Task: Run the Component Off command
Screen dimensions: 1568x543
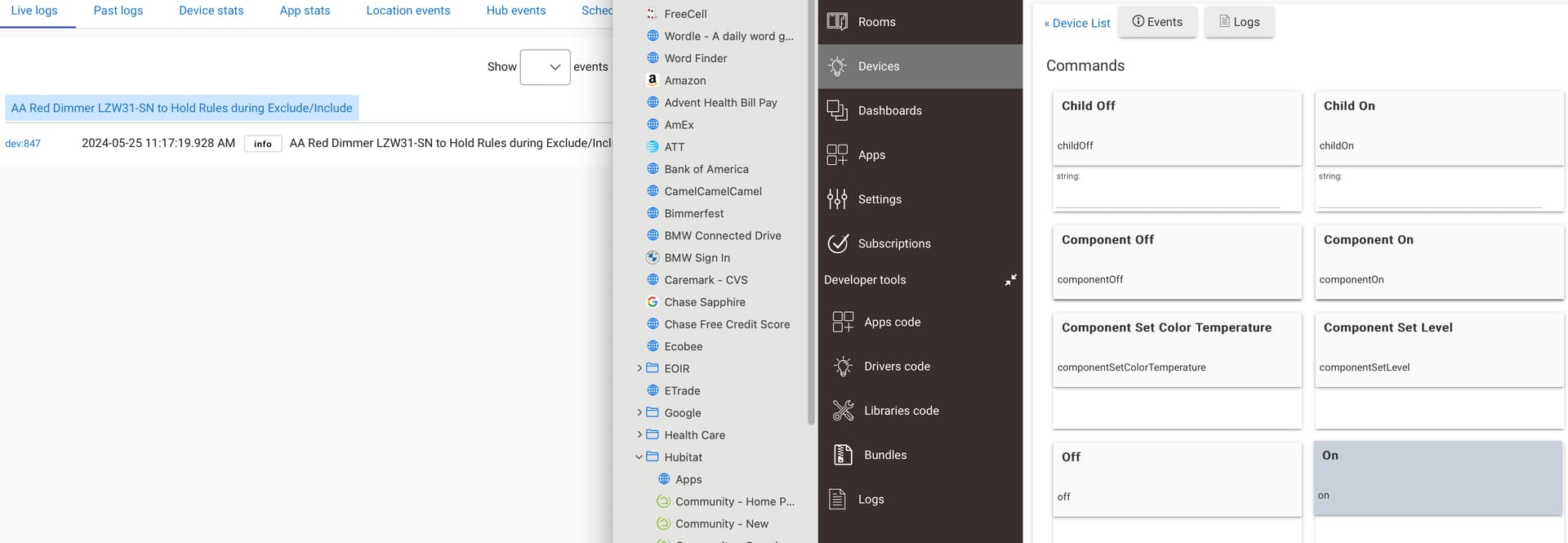Action: pos(1177,261)
